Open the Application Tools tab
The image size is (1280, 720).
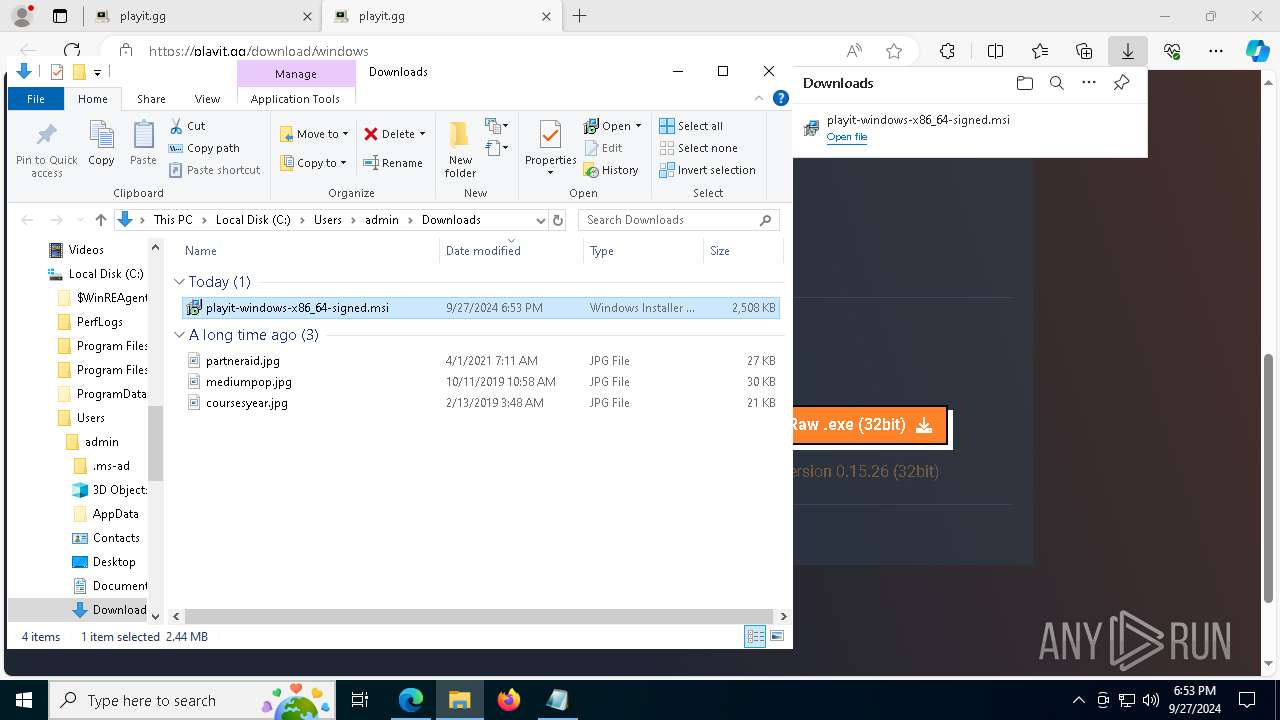(x=295, y=99)
